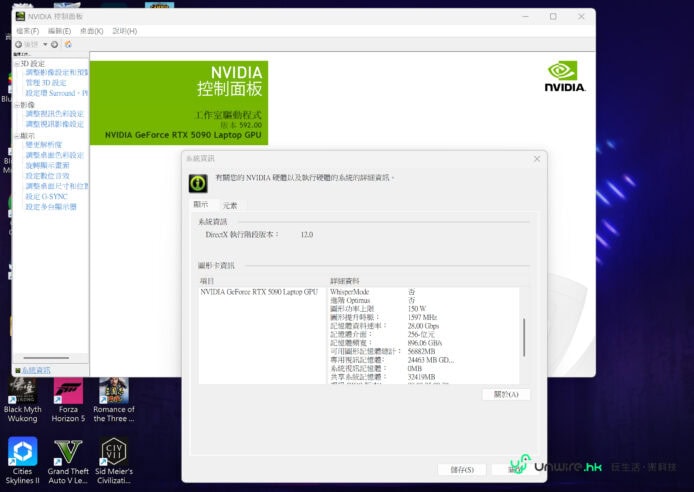Screen dimensions: 694x492
Task: Open the back-history dropdown arrow
Action: pos(45,44)
